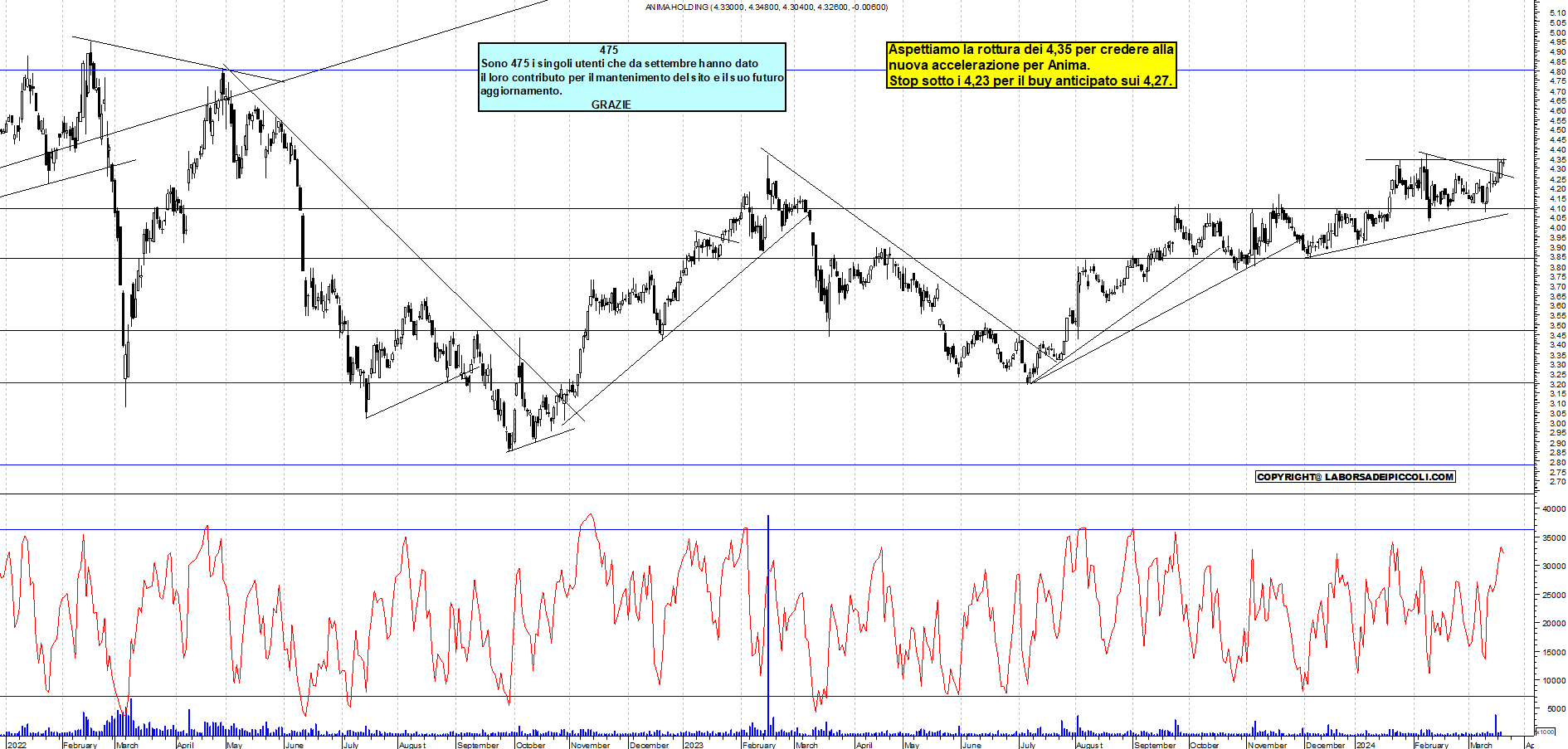
Task: Click the '2022' year label on the time axis
Action: 16,745
